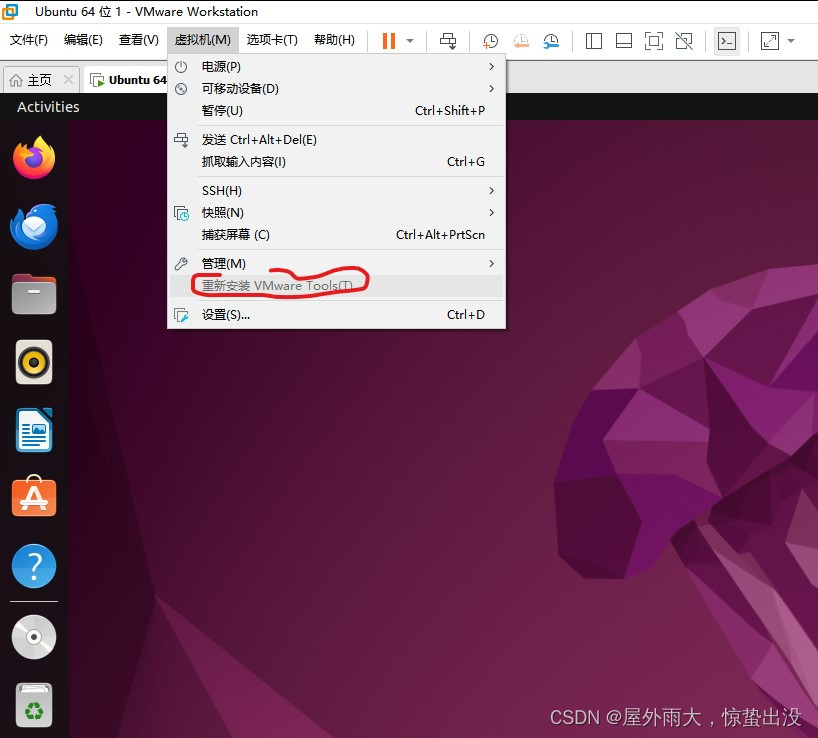The width and height of the screenshot is (818, 738).
Task: Click the Unity mode toolbar icon
Action: 684,41
